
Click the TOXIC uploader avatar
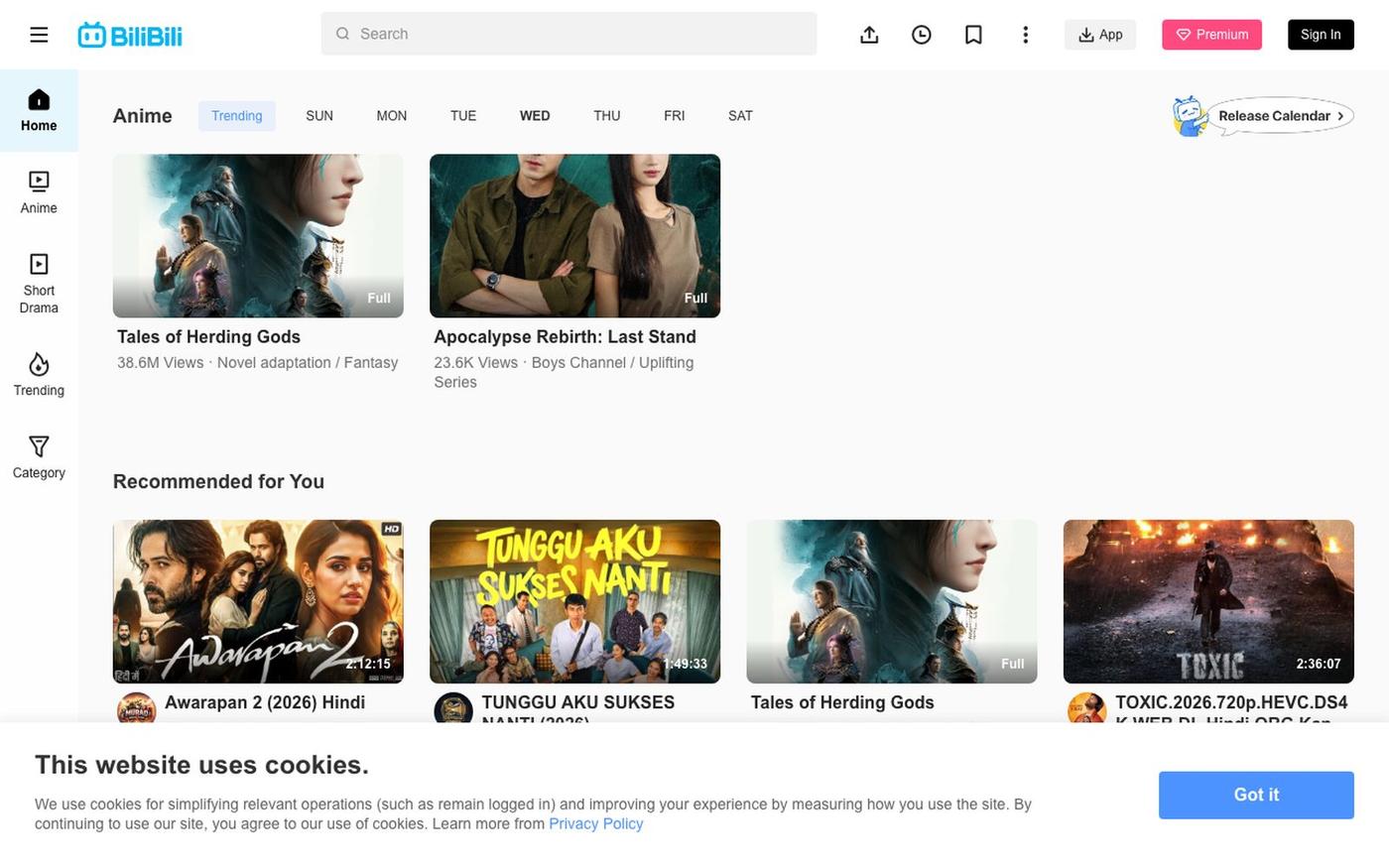[1086, 710]
